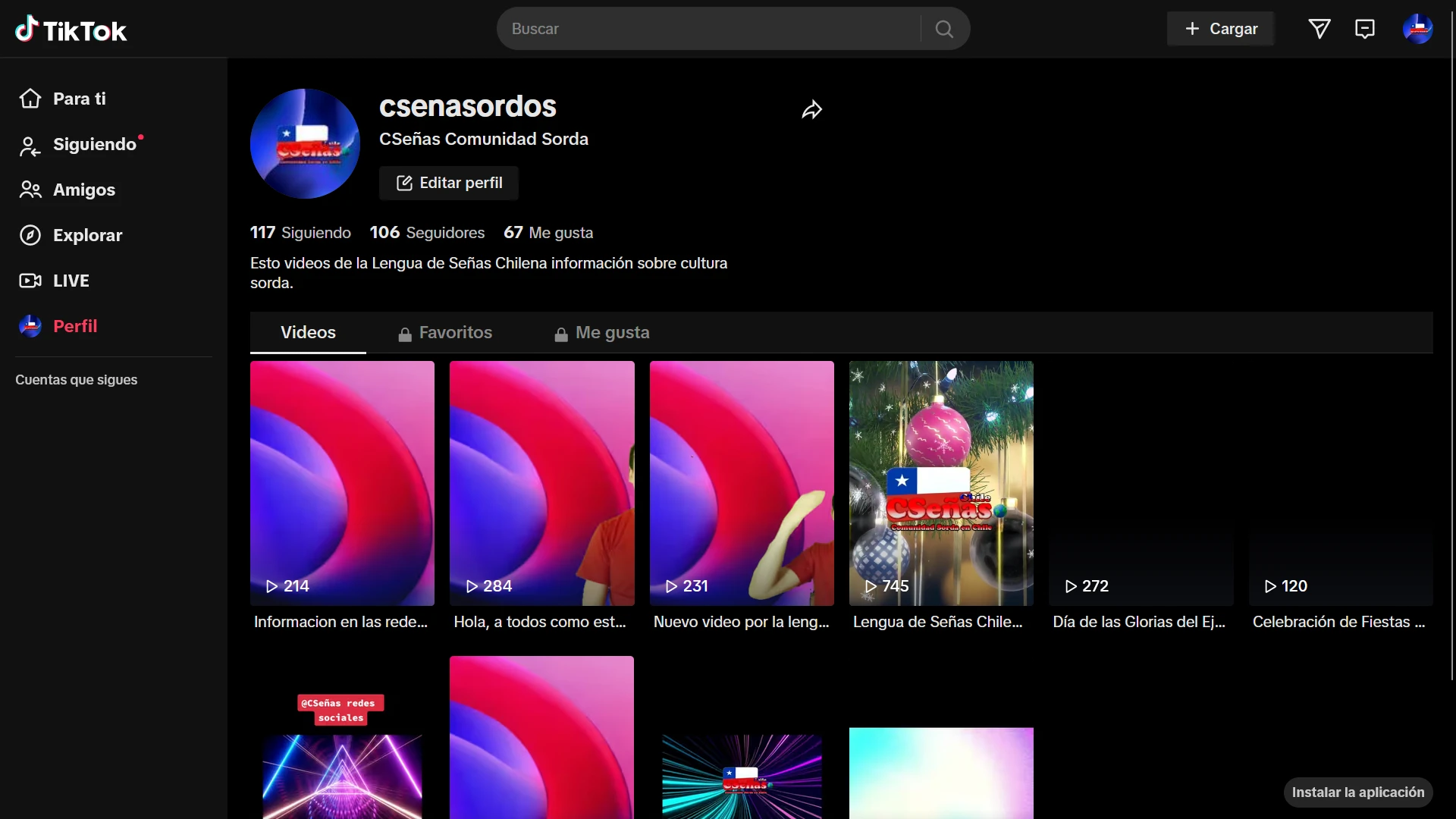The image size is (1456, 819).
Task: Click Editar perfil button
Action: 449,183
